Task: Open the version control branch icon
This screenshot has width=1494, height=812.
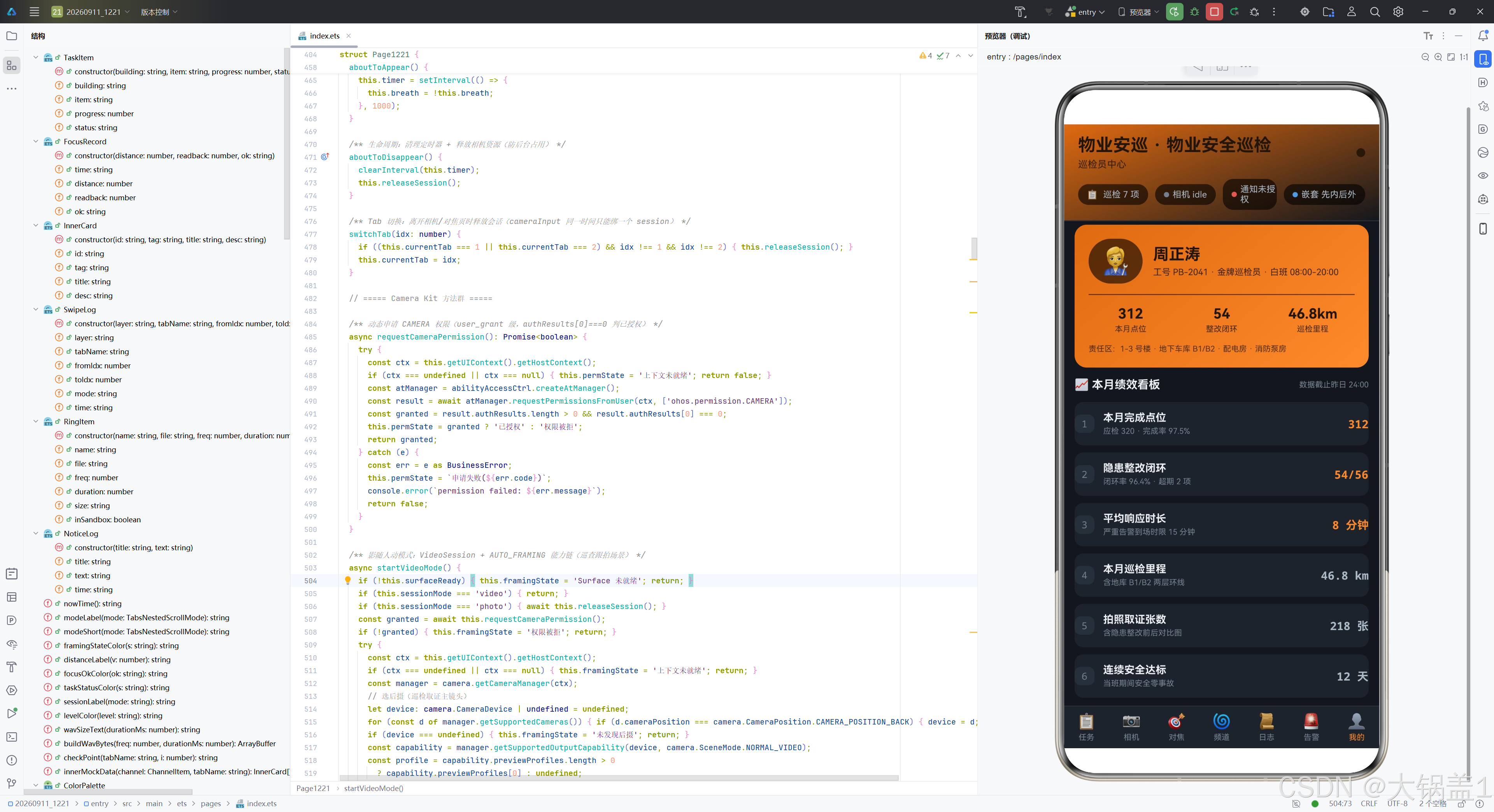Action: click(x=12, y=783)
